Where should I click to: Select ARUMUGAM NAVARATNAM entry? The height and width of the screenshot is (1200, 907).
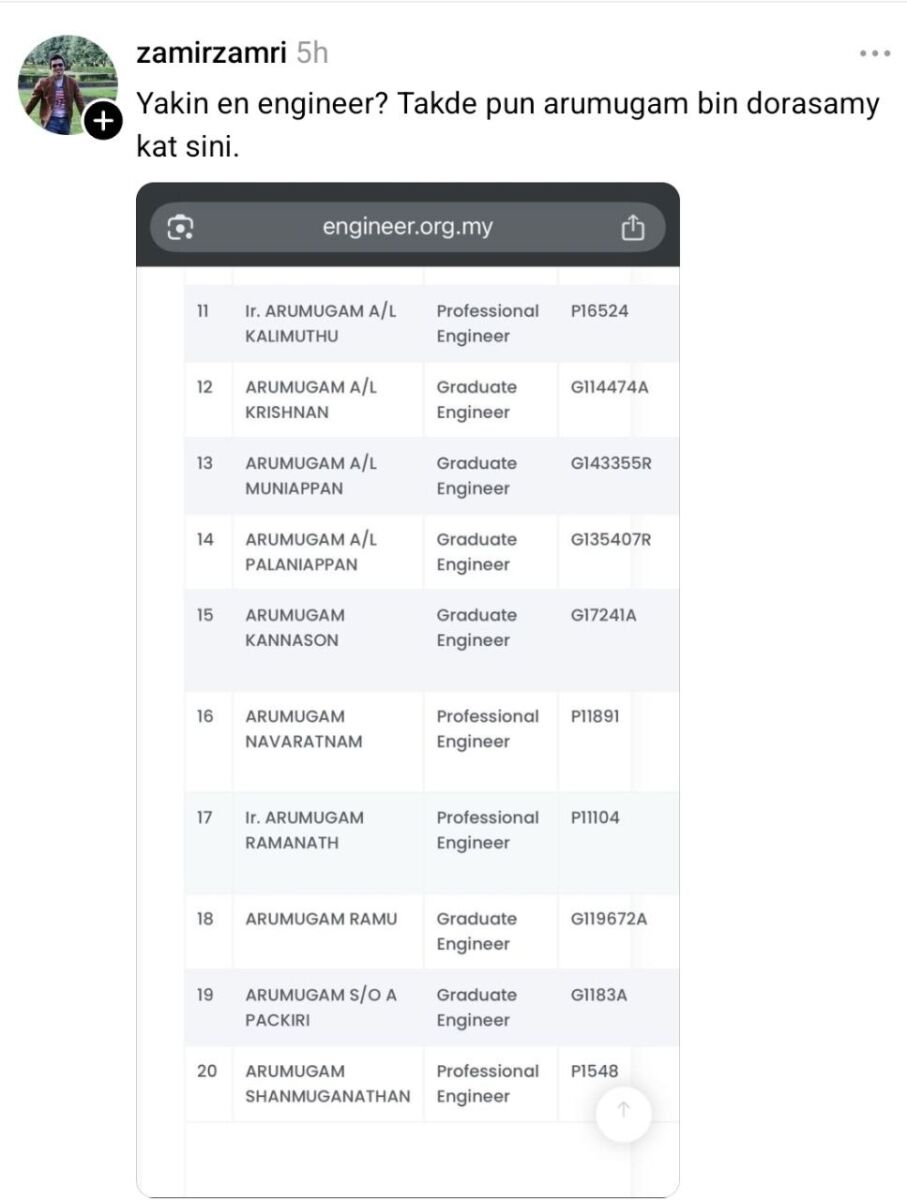click(x=303, y=729)
